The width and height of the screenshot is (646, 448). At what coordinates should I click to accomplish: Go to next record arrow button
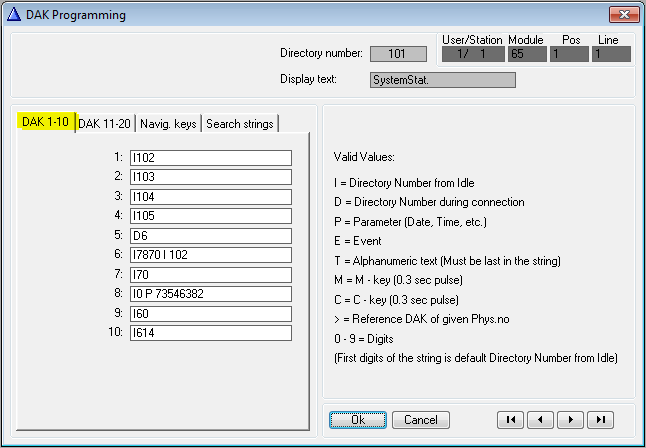(x=570, y=420)
